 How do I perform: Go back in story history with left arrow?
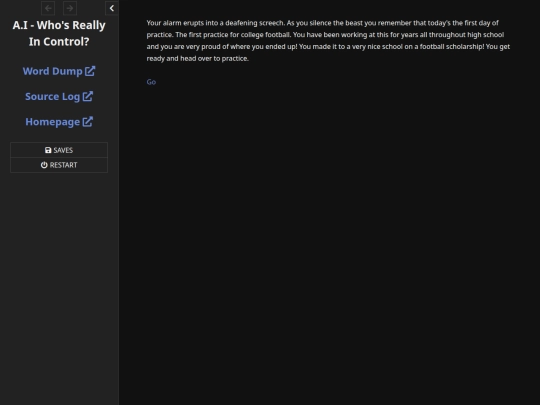pyautogui.click(x=48, y=8)
